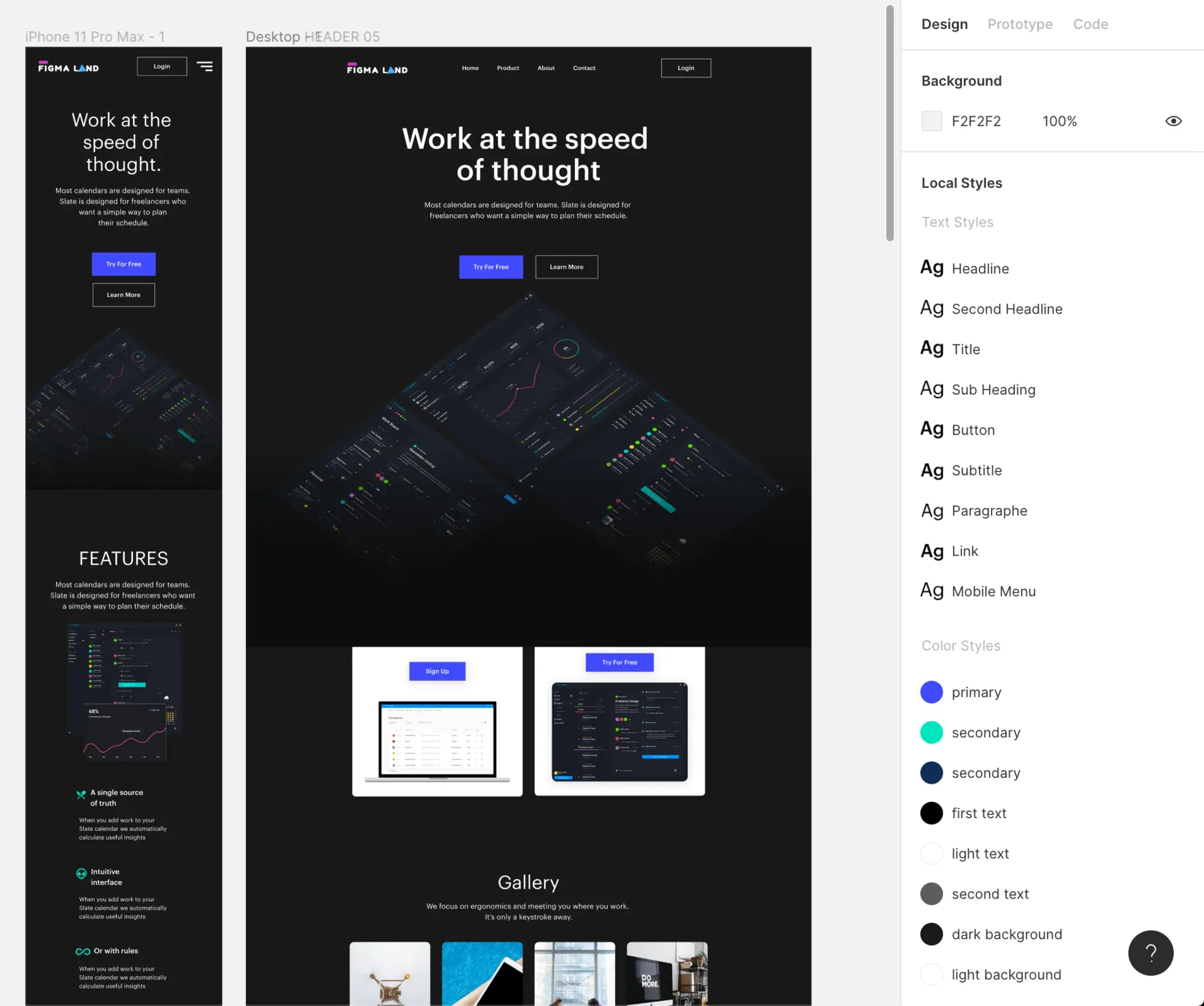Switch to the Code tab
This screenshot has height=1006, width=1204.
(x=1091, y=24)
